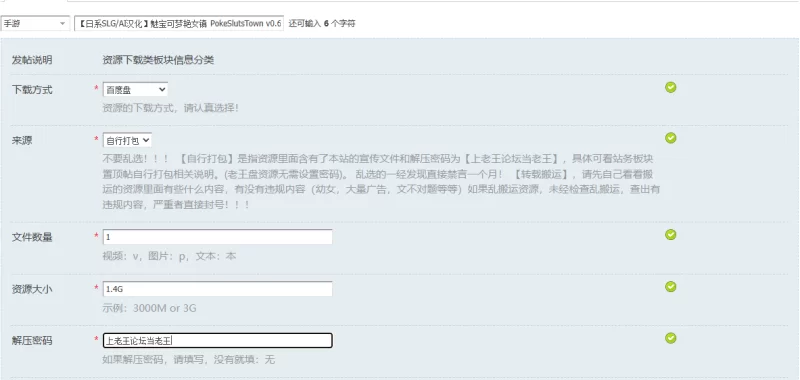
Task: Open the 来源 自行打包 dropdown
Action: pos(127,140)
